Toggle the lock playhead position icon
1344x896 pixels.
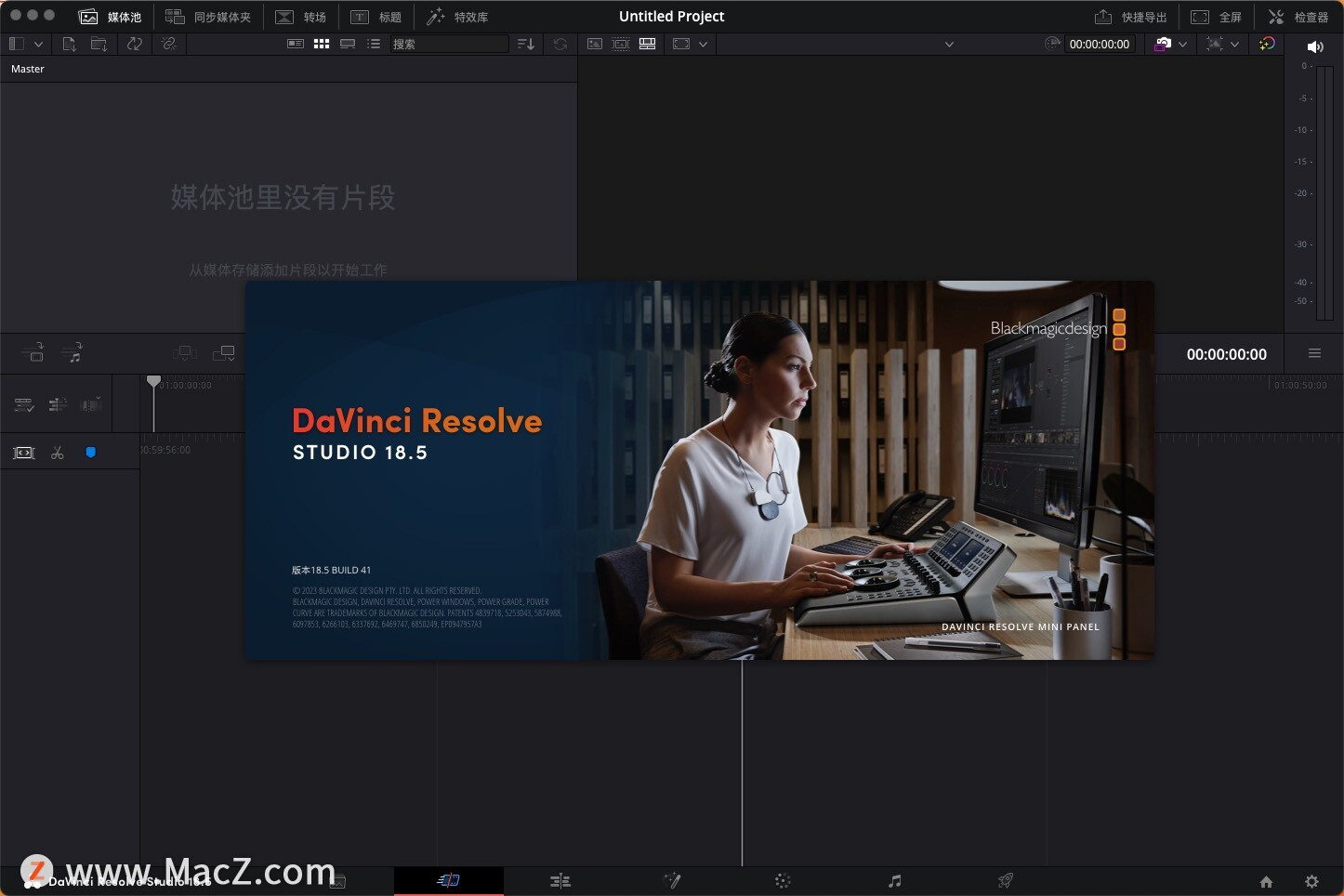[x=58, y=404]
